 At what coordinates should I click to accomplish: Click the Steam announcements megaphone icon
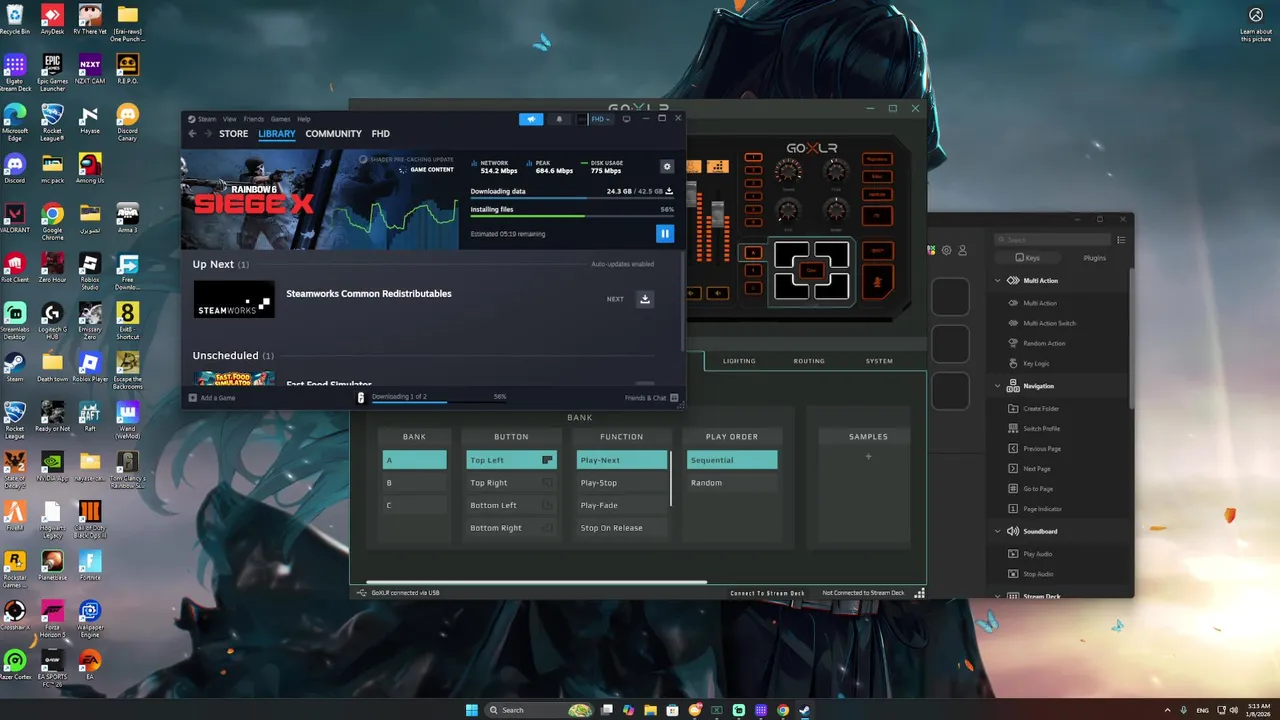click(x=531, y=119)
